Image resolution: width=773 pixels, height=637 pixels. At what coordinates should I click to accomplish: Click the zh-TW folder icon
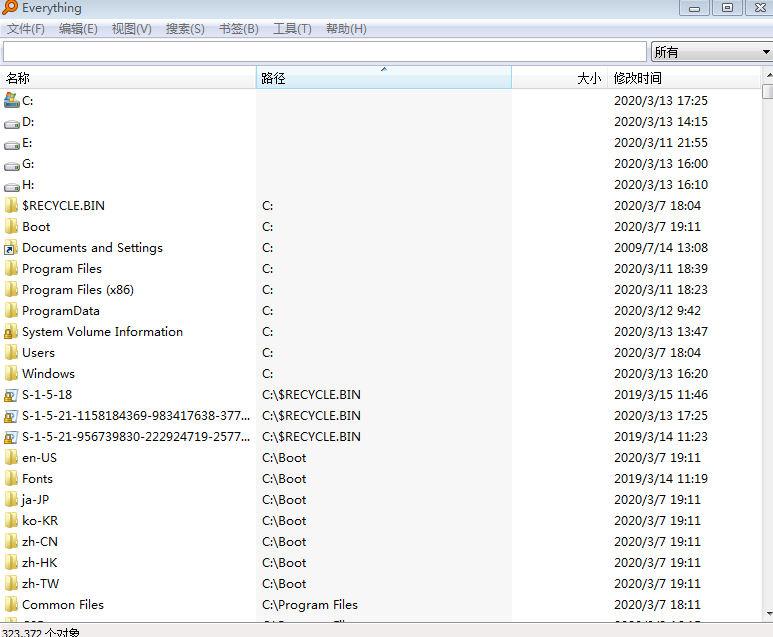click(x=11, y=584)
